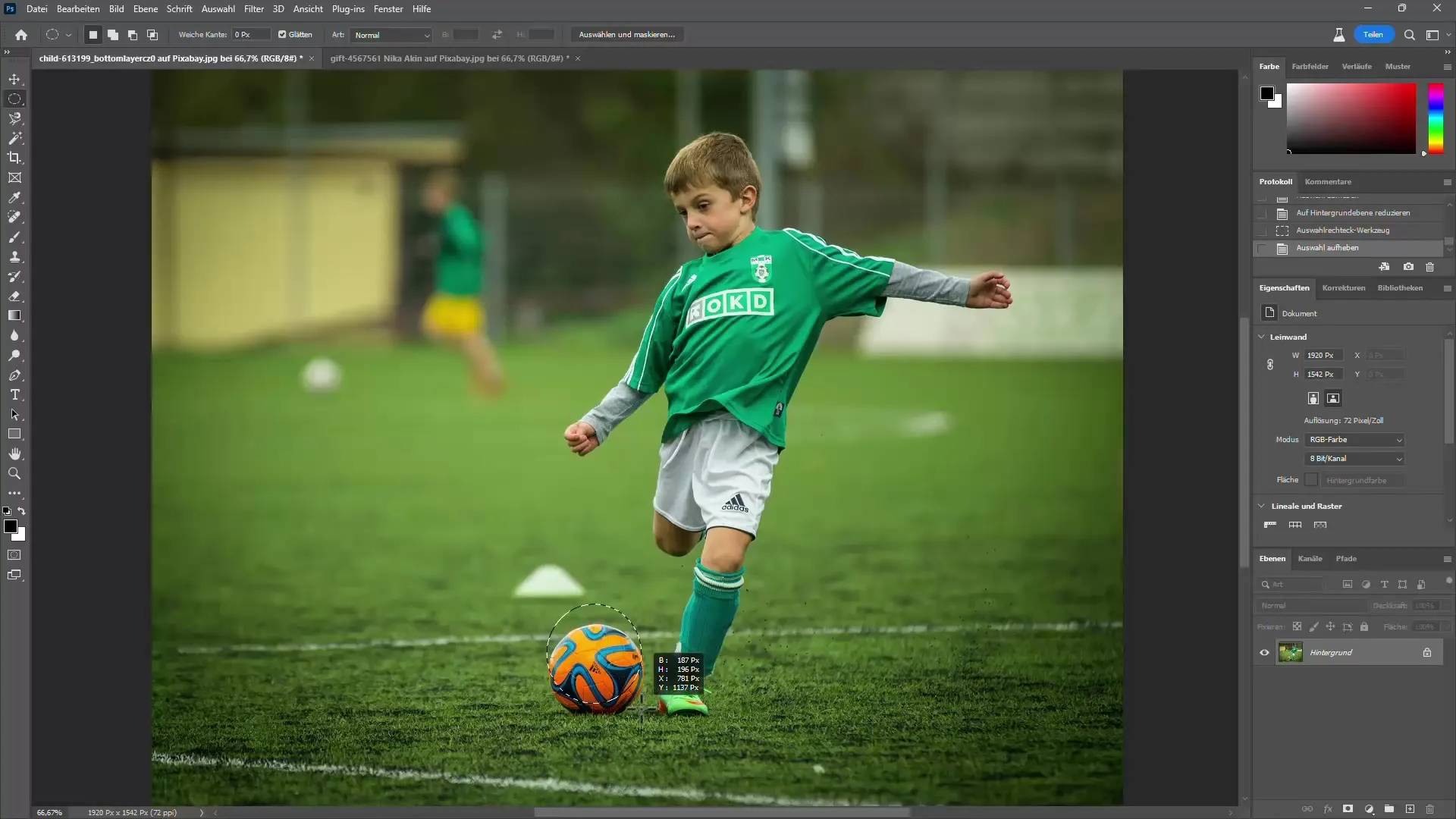Select the Move tool
Viewport: 1456px width, 819px height.
(14, 79)
